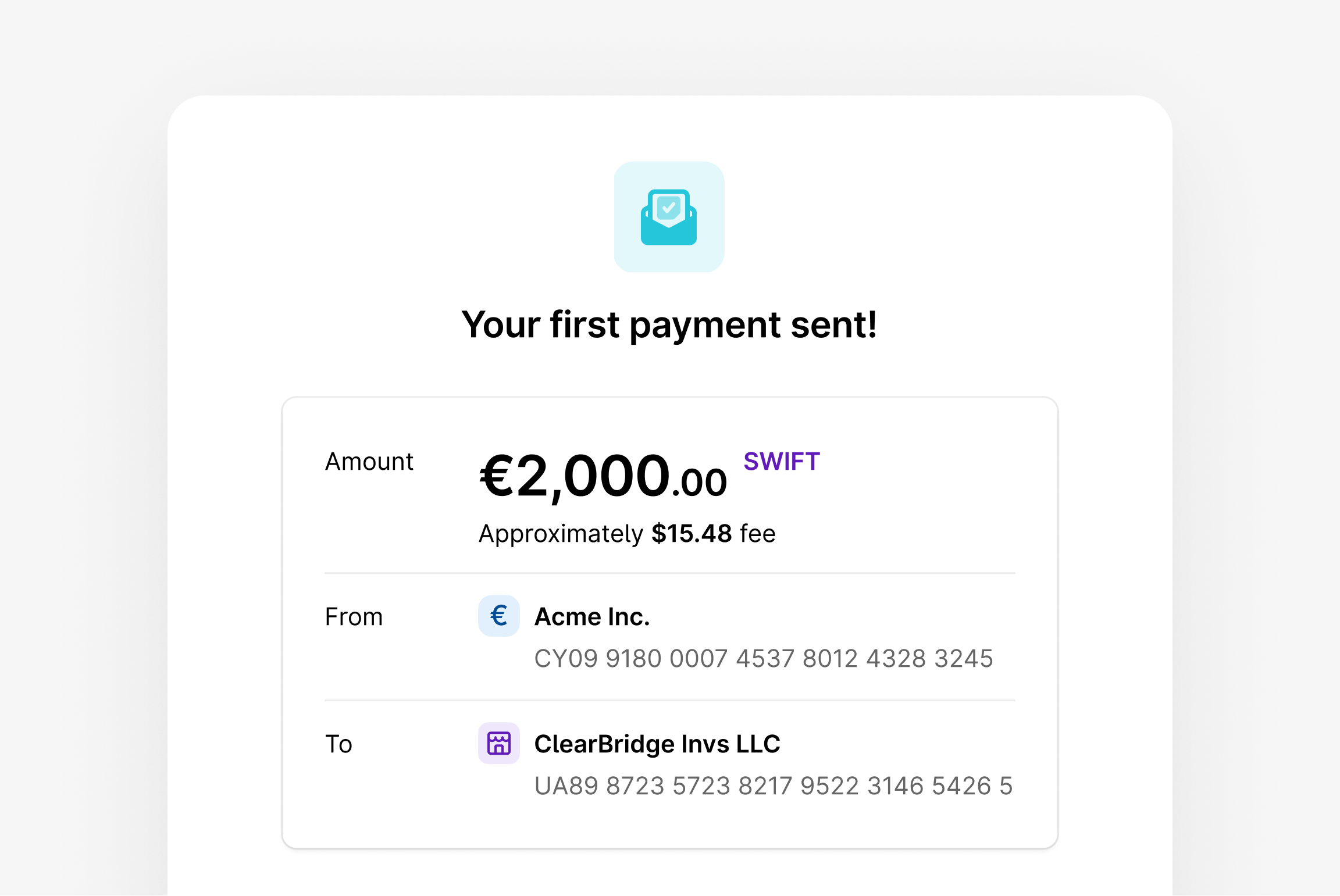Image resolution: width=1340 pixels, height=896 pixels.
Task: Select the To row label
Action: (x=340, y=743)
